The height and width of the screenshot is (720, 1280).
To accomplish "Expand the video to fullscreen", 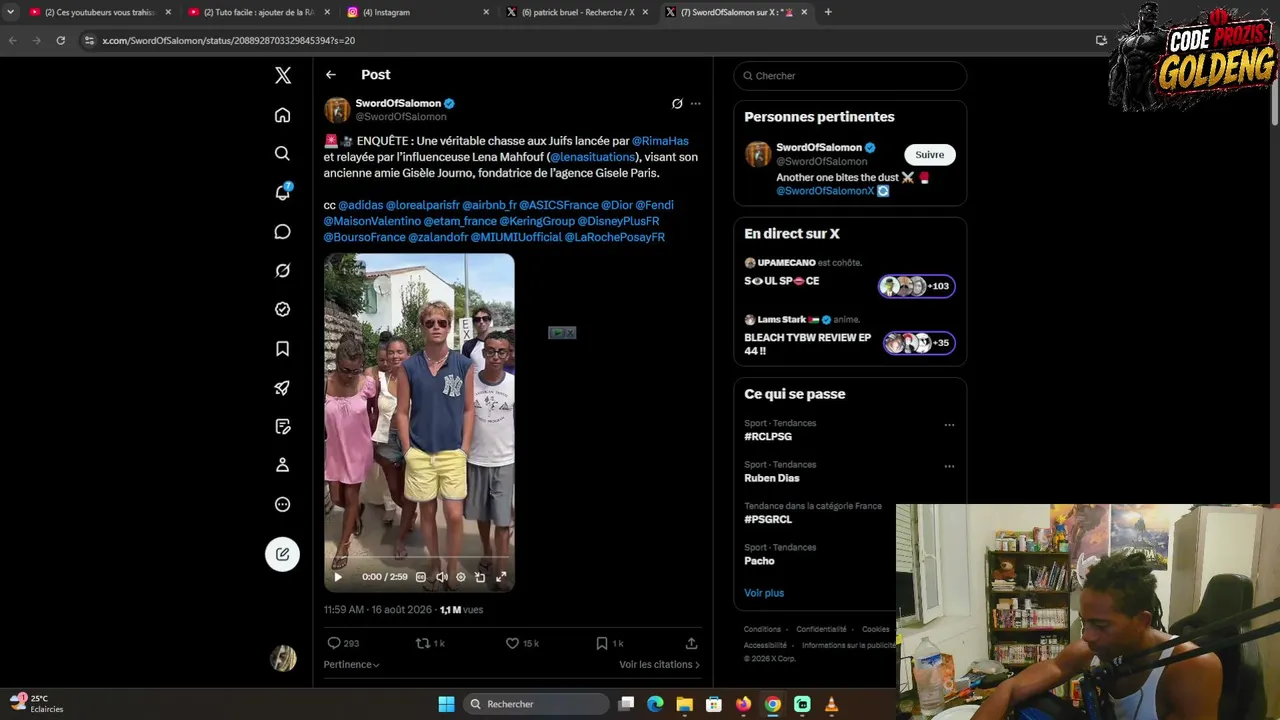I will 501,577.
